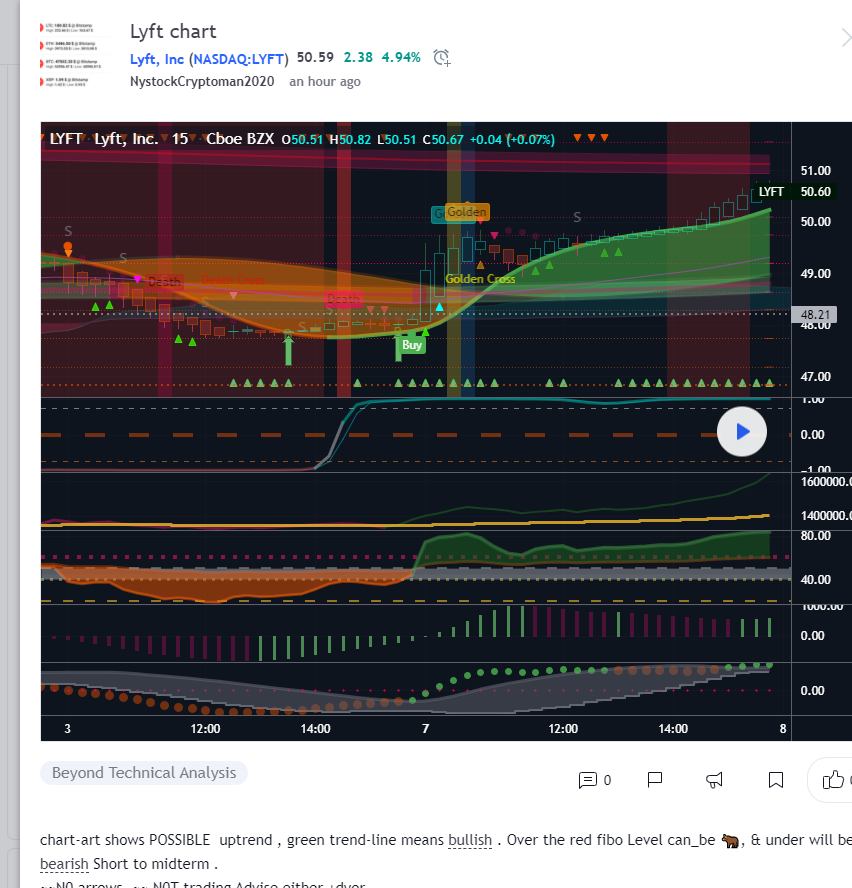Click the Lyft chart title
Viewport: 852px width, 888px height.
[x=173, y=32]
